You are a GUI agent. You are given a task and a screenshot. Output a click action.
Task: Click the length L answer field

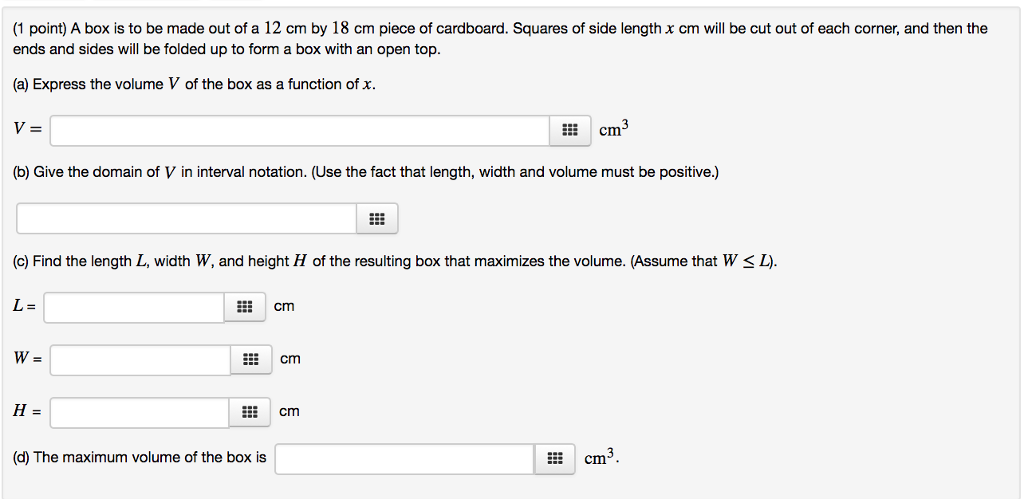pos(134,307)
